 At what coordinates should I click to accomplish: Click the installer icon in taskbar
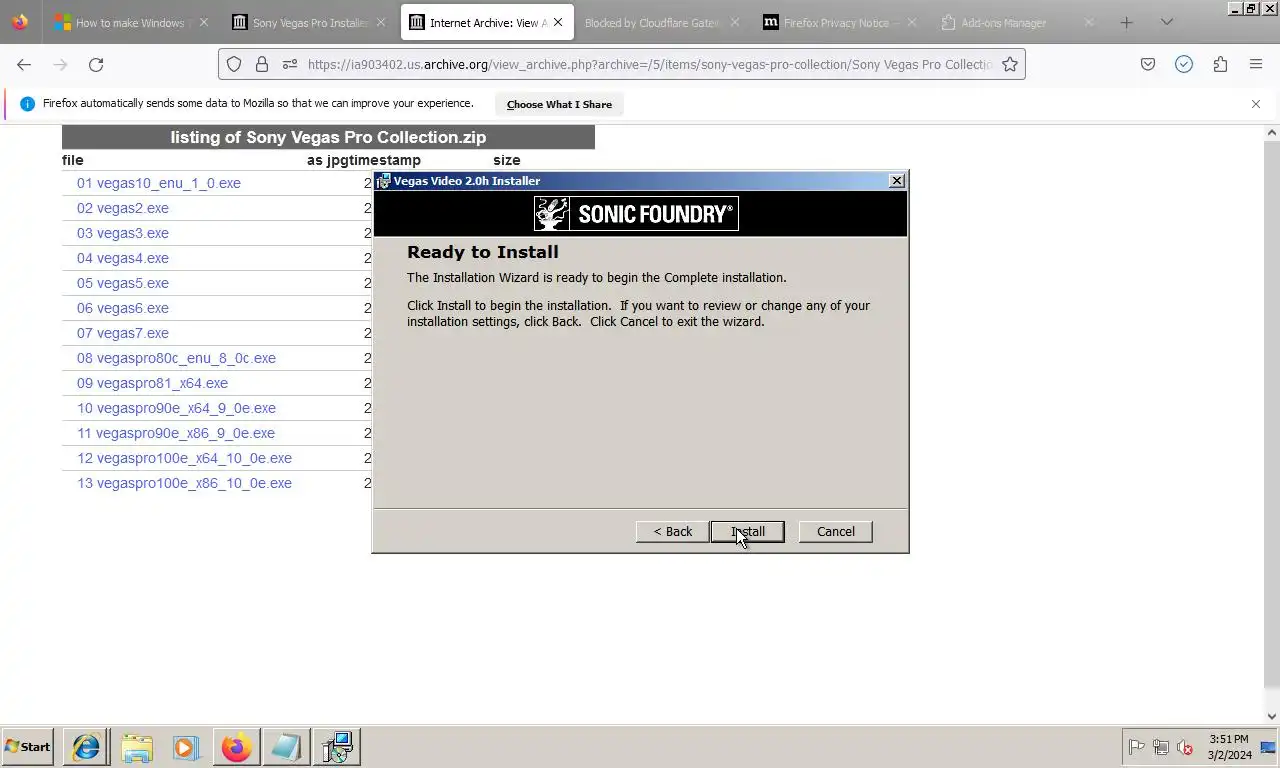click(x=337, y=746)
